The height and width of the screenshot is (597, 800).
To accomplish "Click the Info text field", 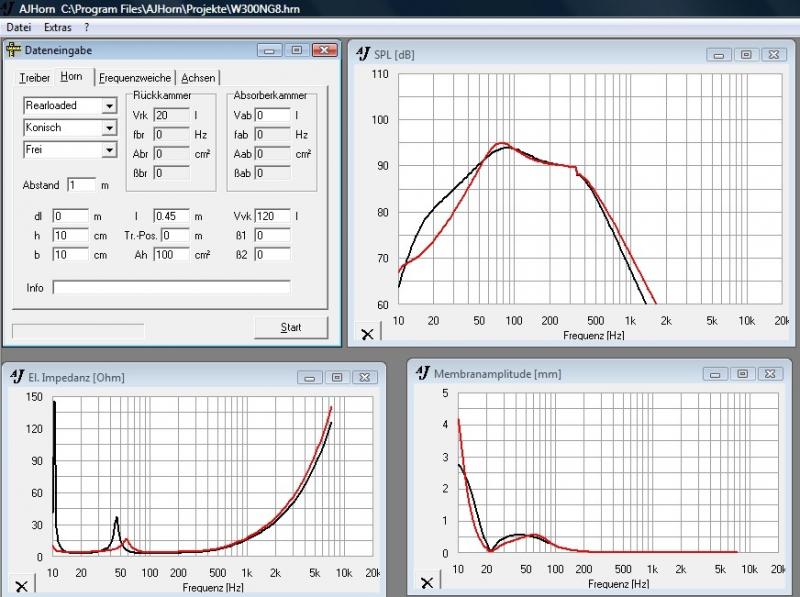I will 171,287.
